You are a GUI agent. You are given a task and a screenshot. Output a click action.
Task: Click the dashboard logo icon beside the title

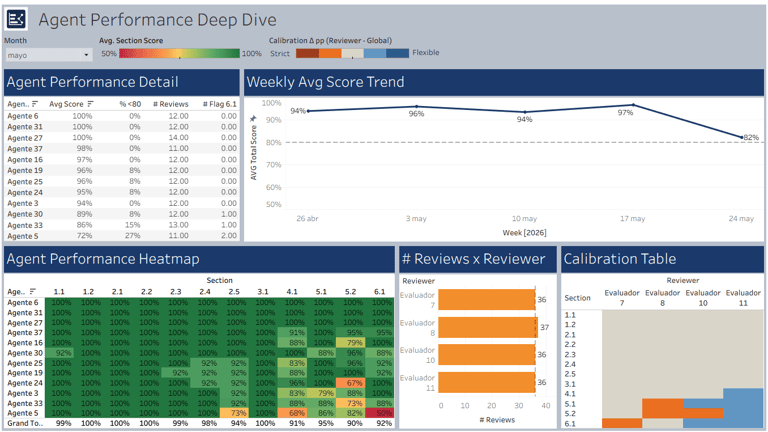tap(16, 20)
